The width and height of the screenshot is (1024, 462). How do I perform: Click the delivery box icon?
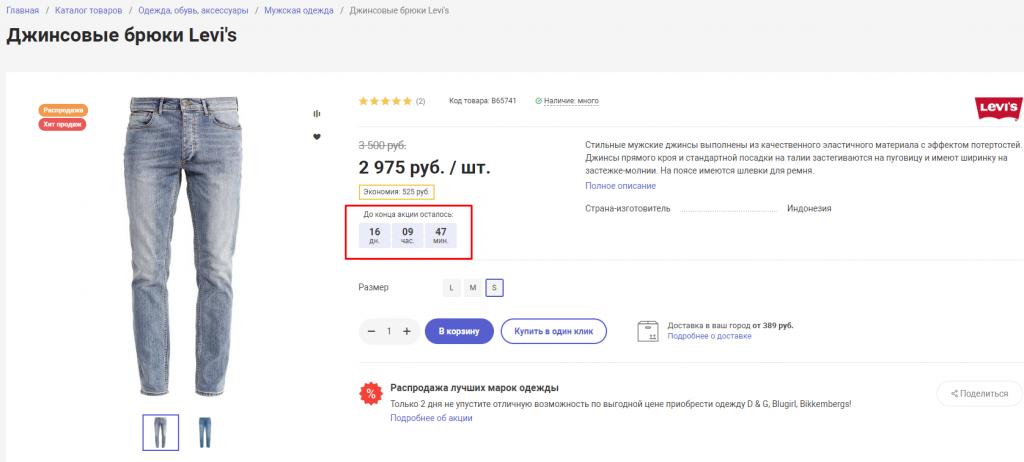pos(647,331)
